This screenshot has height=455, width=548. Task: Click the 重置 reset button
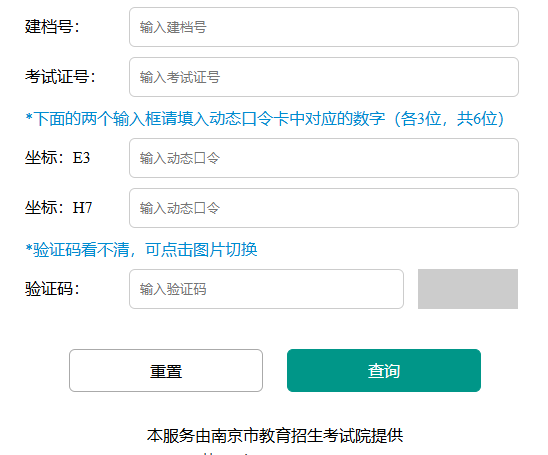tap(166, 370)
